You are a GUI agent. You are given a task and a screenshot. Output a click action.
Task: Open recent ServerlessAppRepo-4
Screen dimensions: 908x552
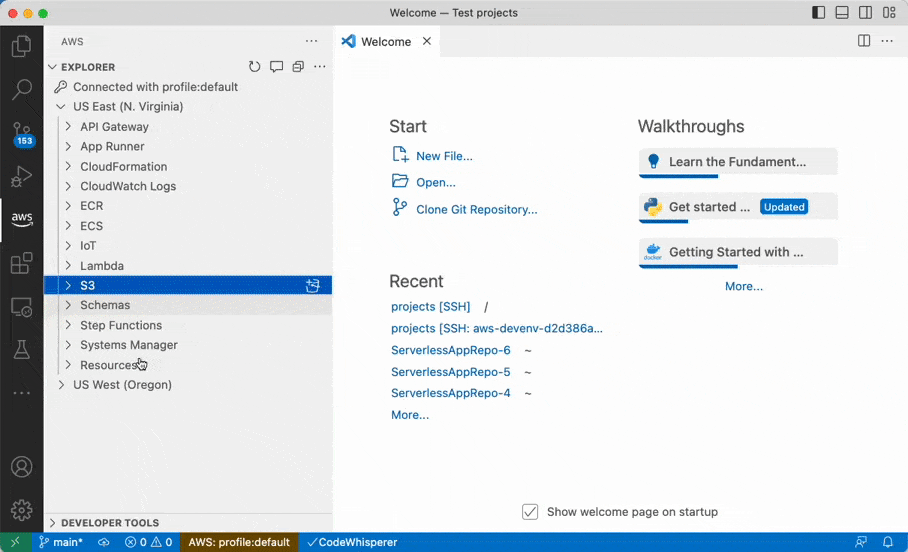pos(451,393)
